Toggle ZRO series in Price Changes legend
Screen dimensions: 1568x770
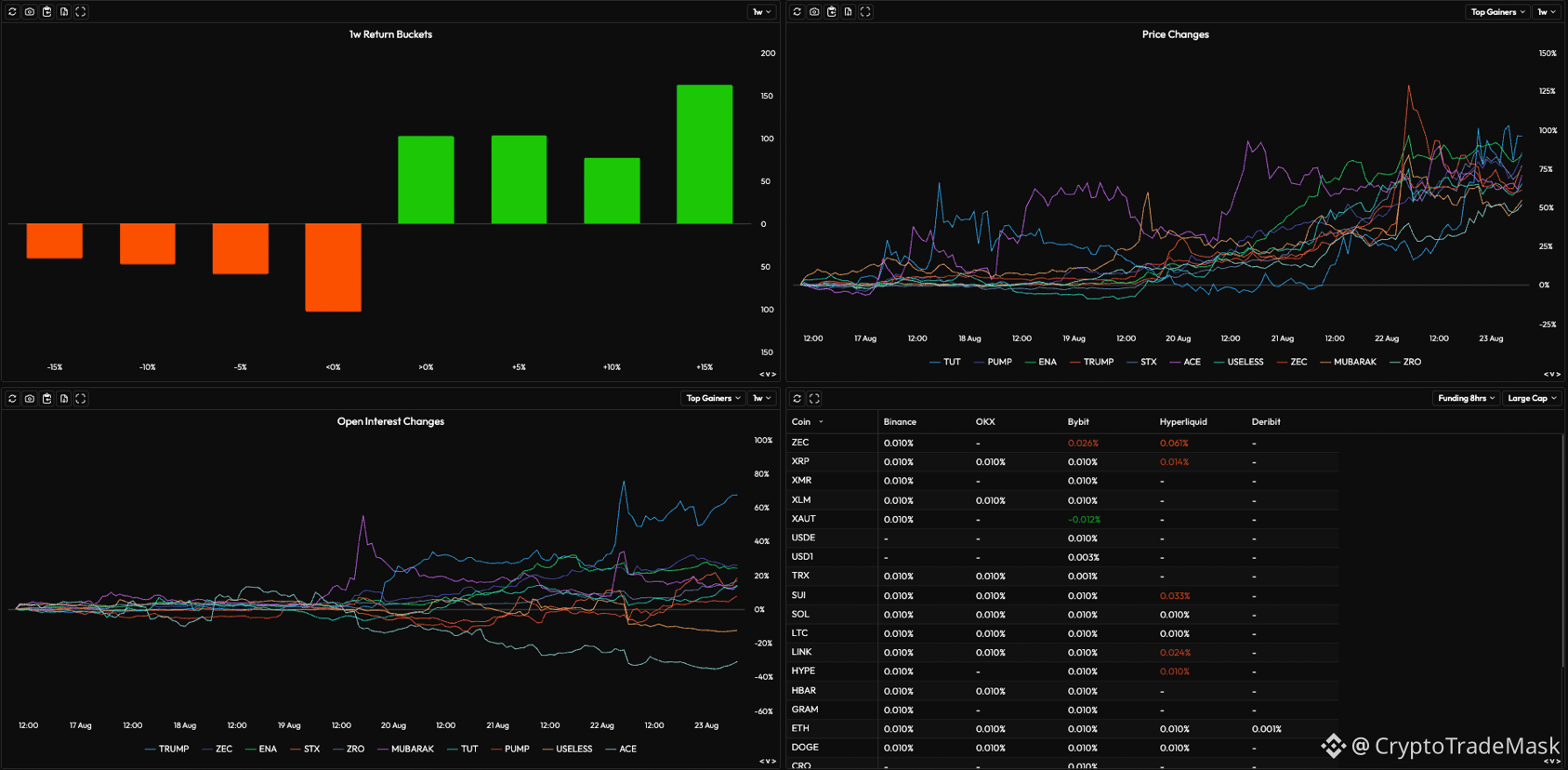click(1405, 363)
